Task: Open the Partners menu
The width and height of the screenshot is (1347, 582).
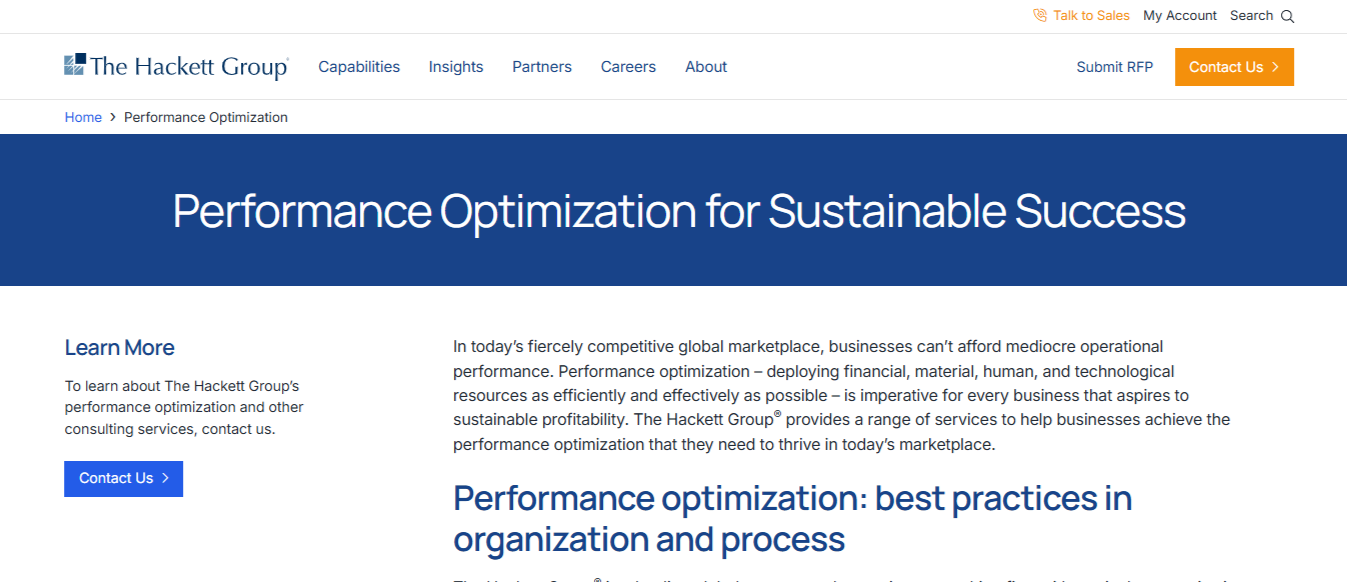Action: coord(542,67)
